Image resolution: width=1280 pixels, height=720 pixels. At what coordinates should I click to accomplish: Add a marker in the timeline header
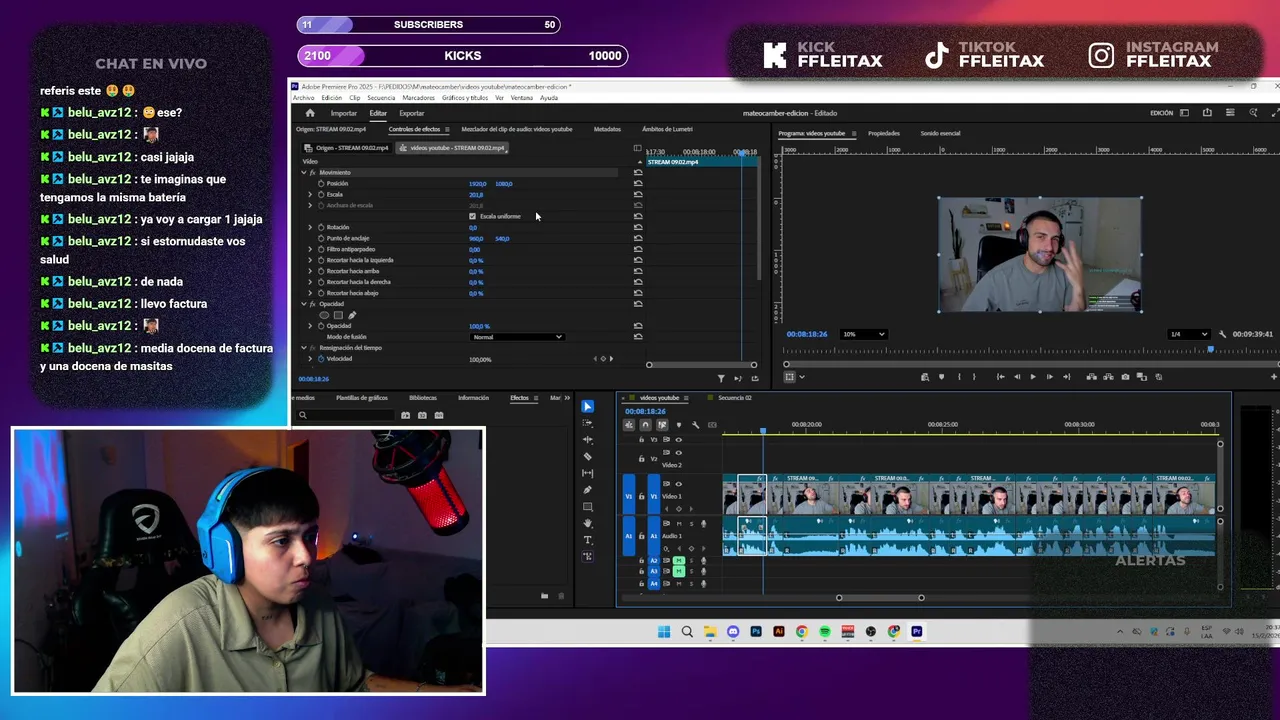tap(678, 425)
